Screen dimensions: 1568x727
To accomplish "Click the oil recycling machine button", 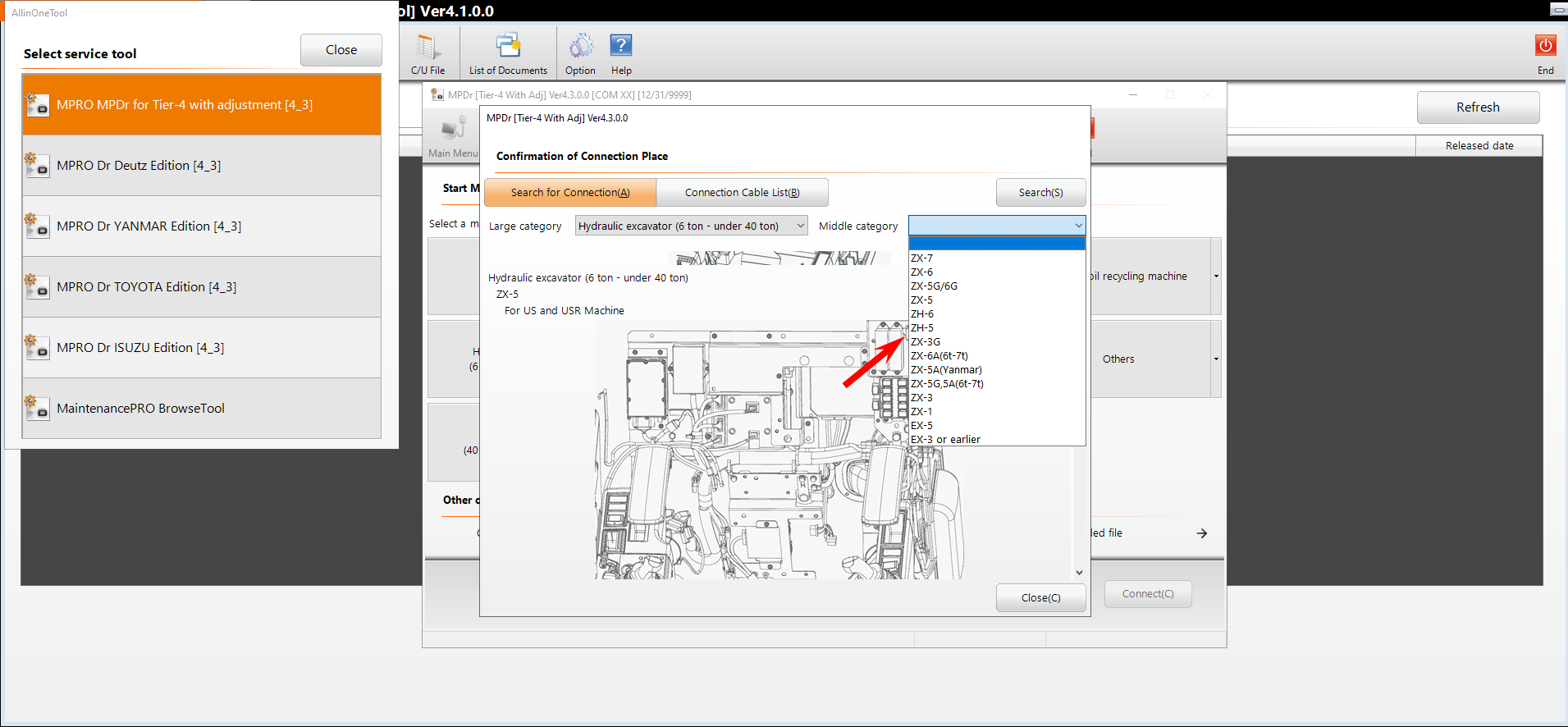I will (x=1150, y=277).
